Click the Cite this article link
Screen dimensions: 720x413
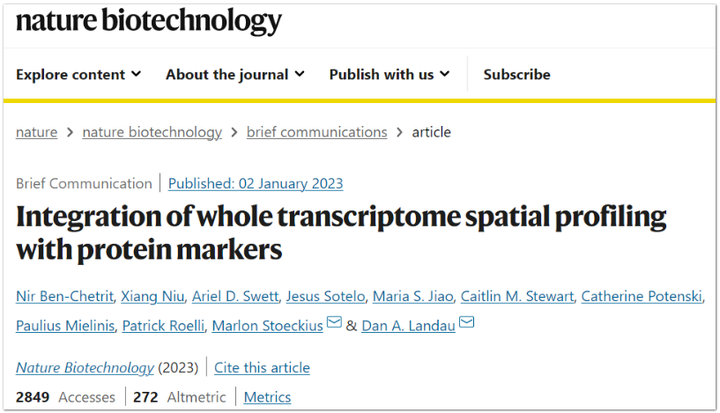click(x=263, y=367)
